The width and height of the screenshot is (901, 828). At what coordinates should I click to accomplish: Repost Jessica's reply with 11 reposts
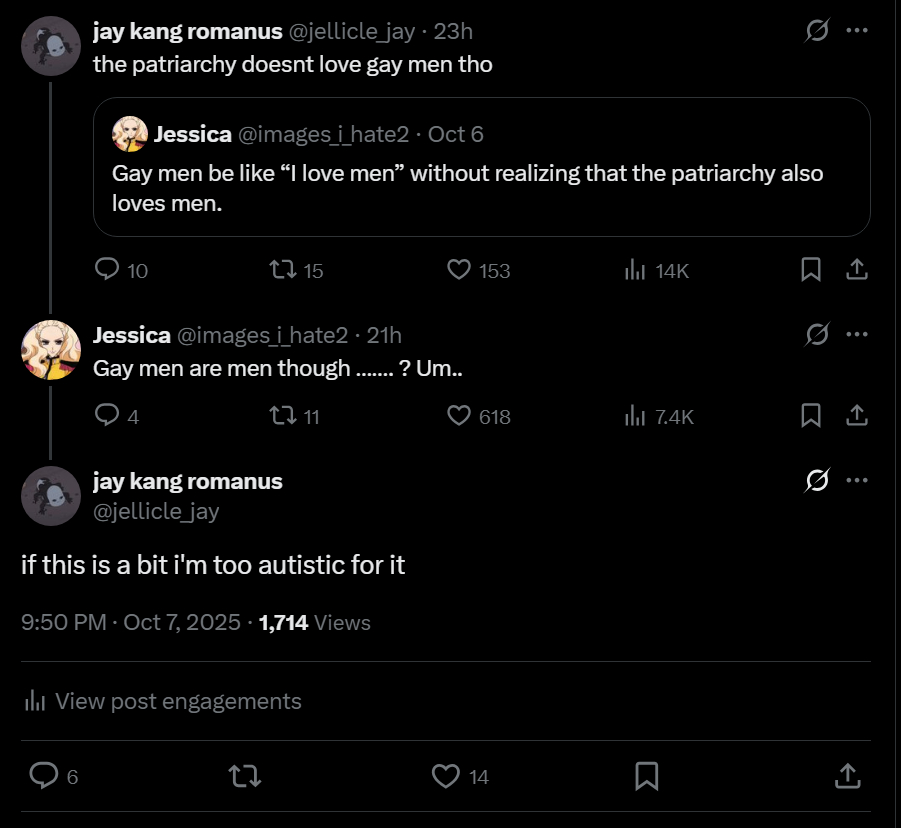point(283,415)
